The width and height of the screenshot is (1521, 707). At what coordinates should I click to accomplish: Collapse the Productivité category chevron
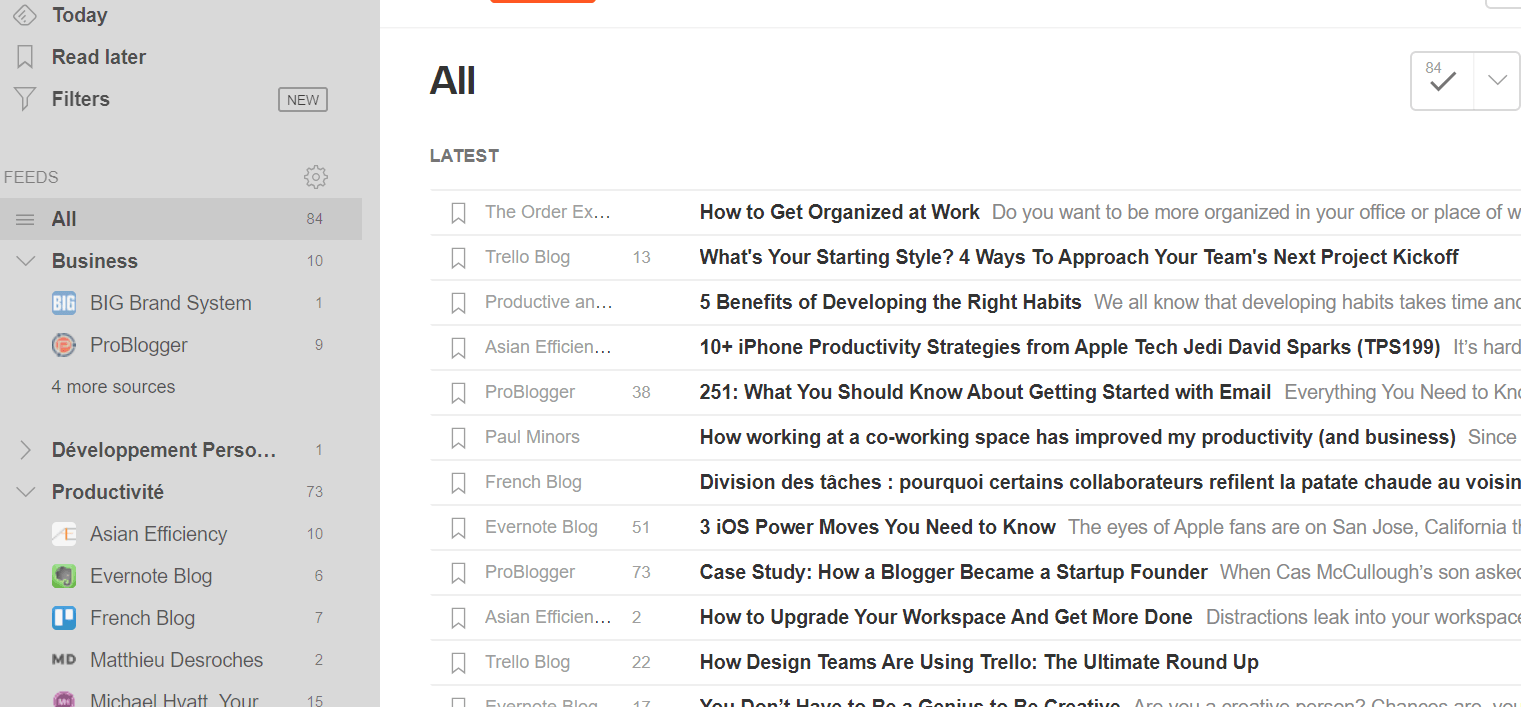coord(26,492)
